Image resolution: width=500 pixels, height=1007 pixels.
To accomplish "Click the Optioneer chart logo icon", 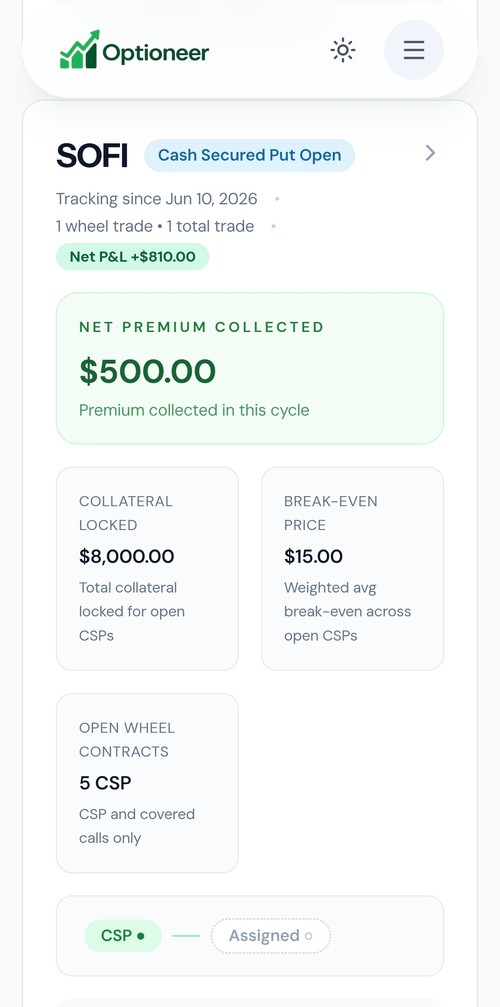I will pos(80,49).
